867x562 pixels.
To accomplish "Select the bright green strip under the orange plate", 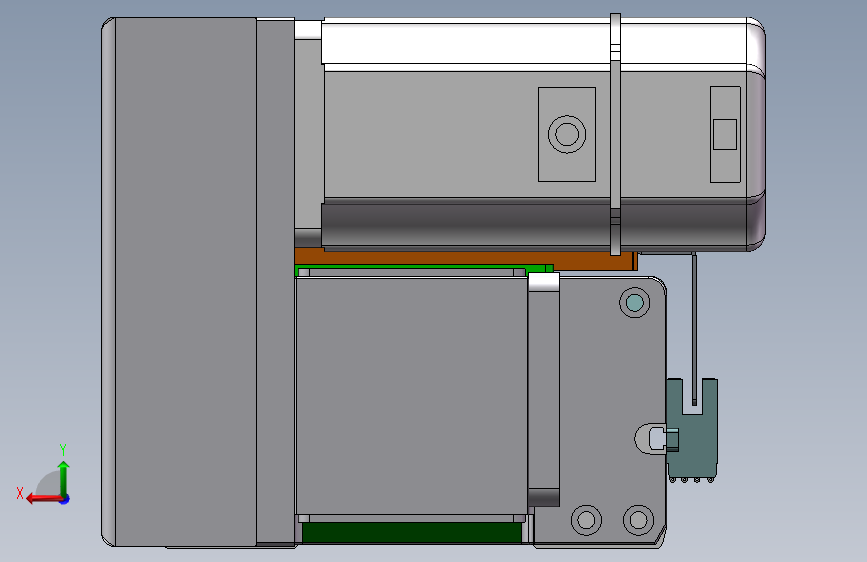I will pos(425,270).
